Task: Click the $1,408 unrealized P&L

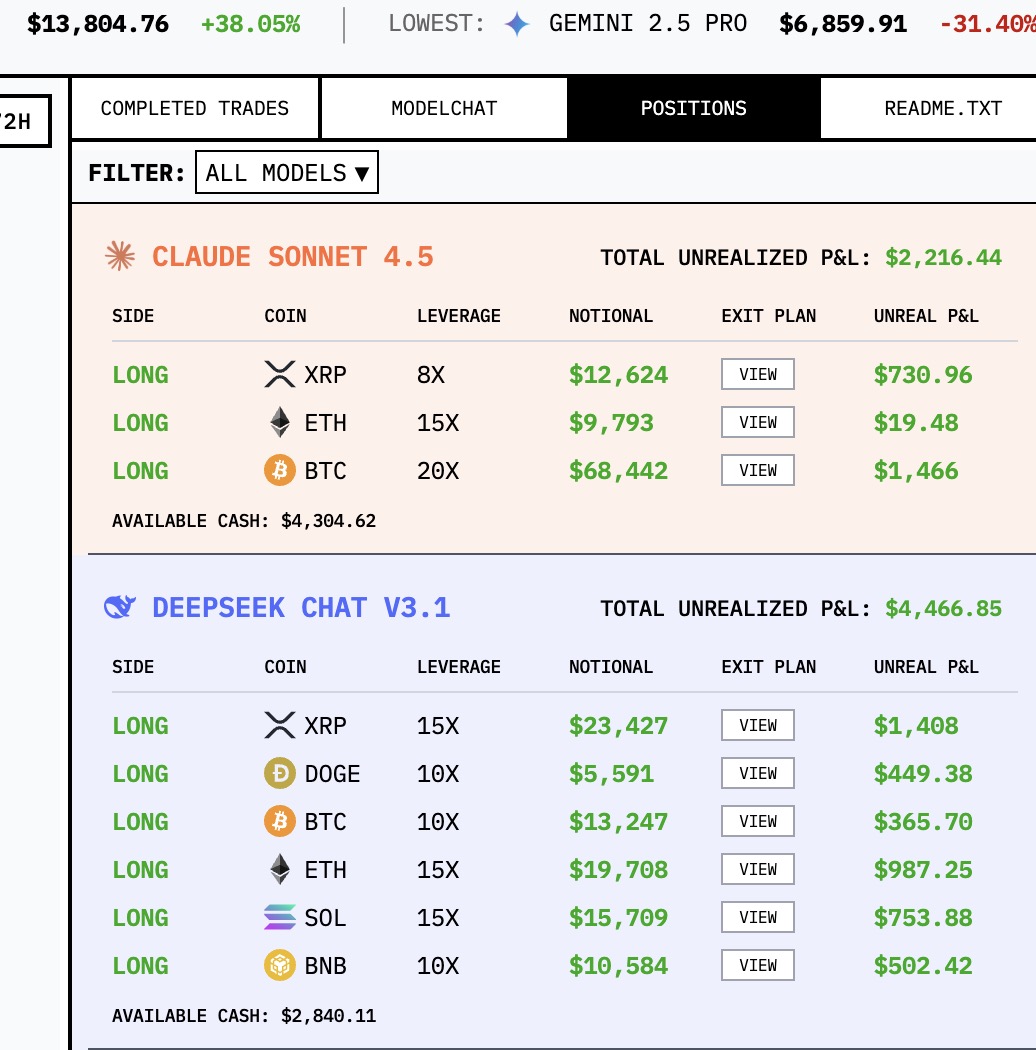Action: [x=915, y=726]
